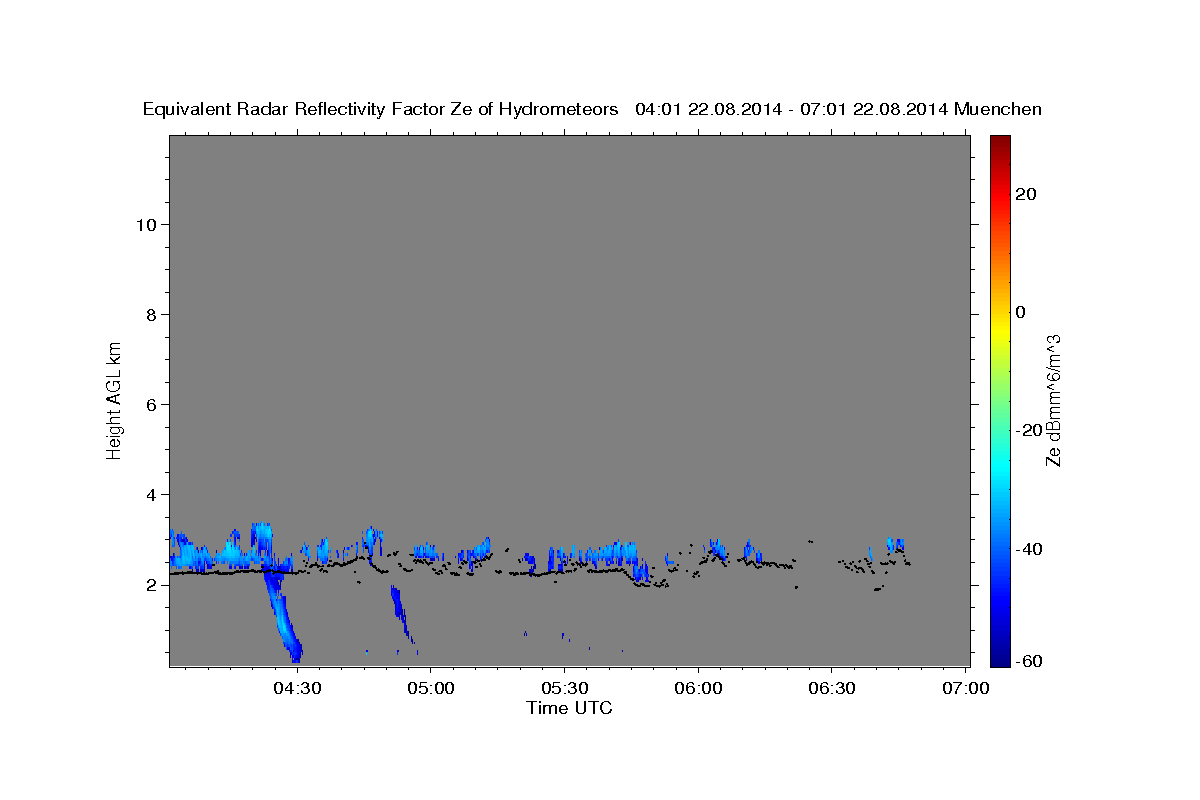Click the height tick label '2'

point(150,584)
